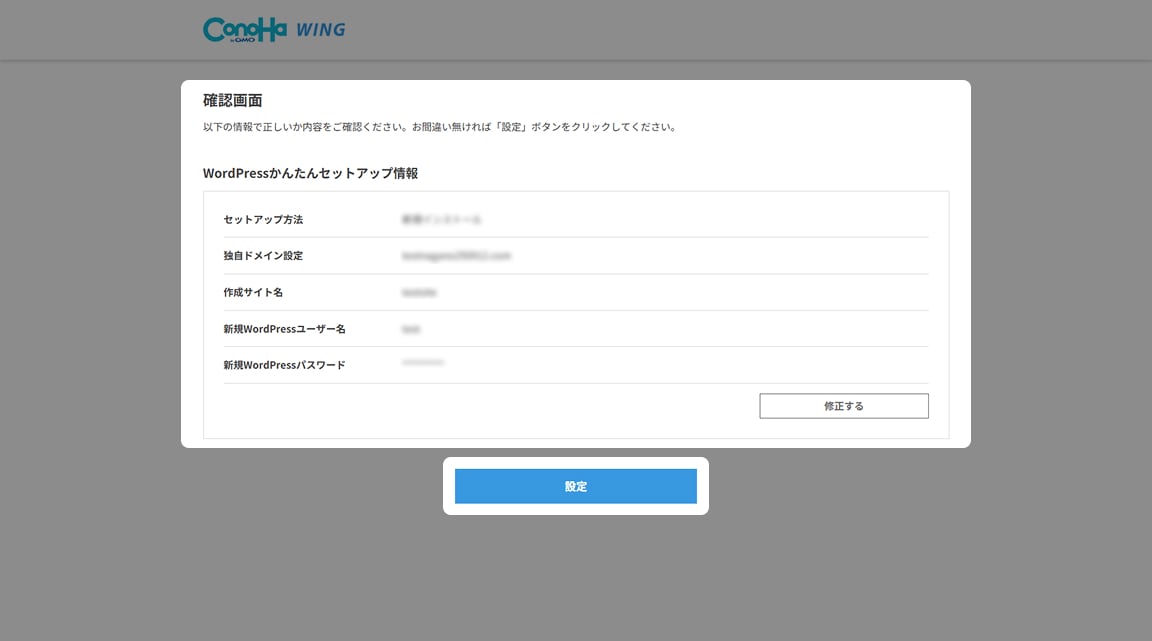Click the instruction text below 確認画面

[439, 127]
